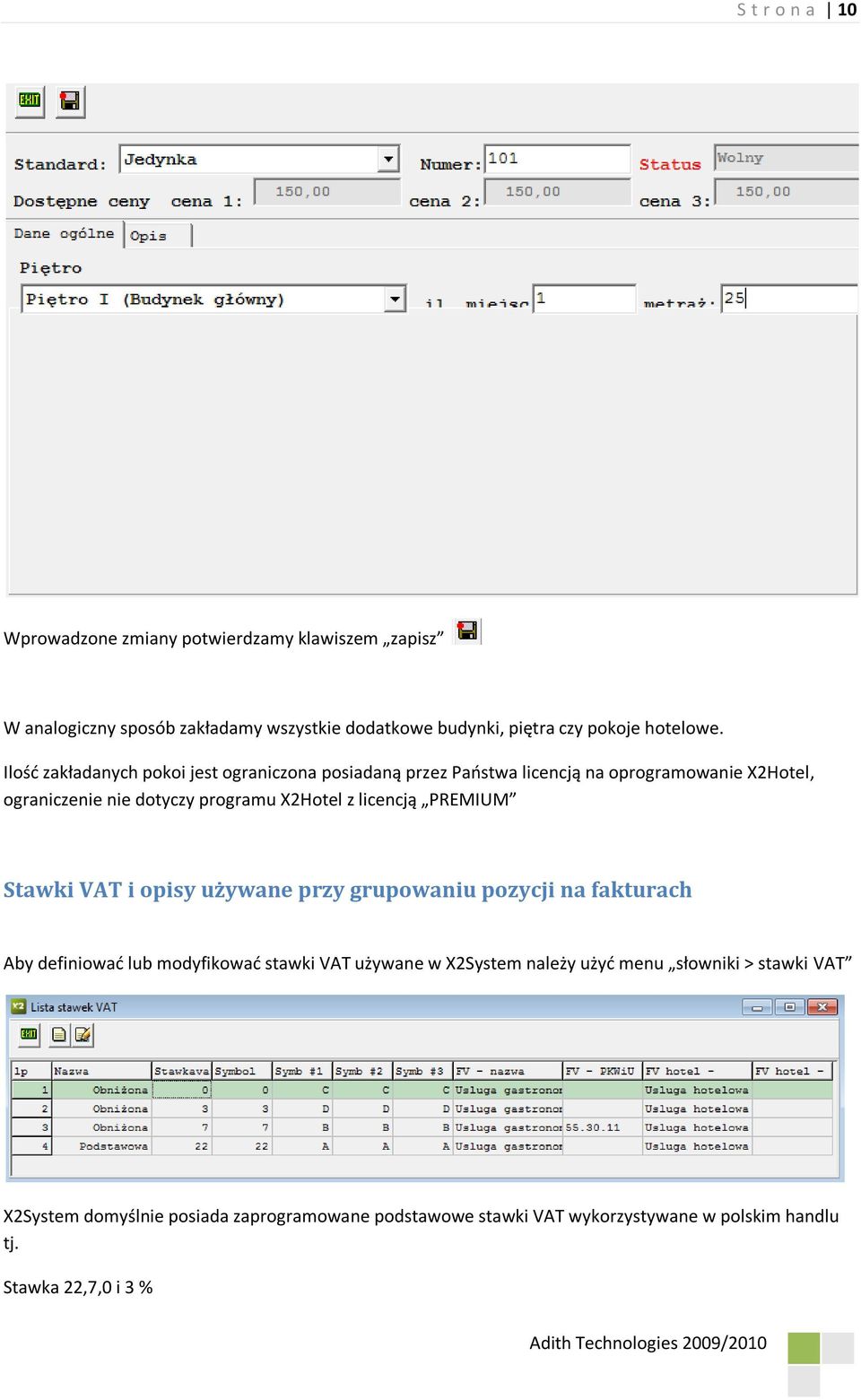Viewport: 861px width, 1400px height.
Task: Click the PKWiU cell 55.30.11
Action: tap(603, 1127)
